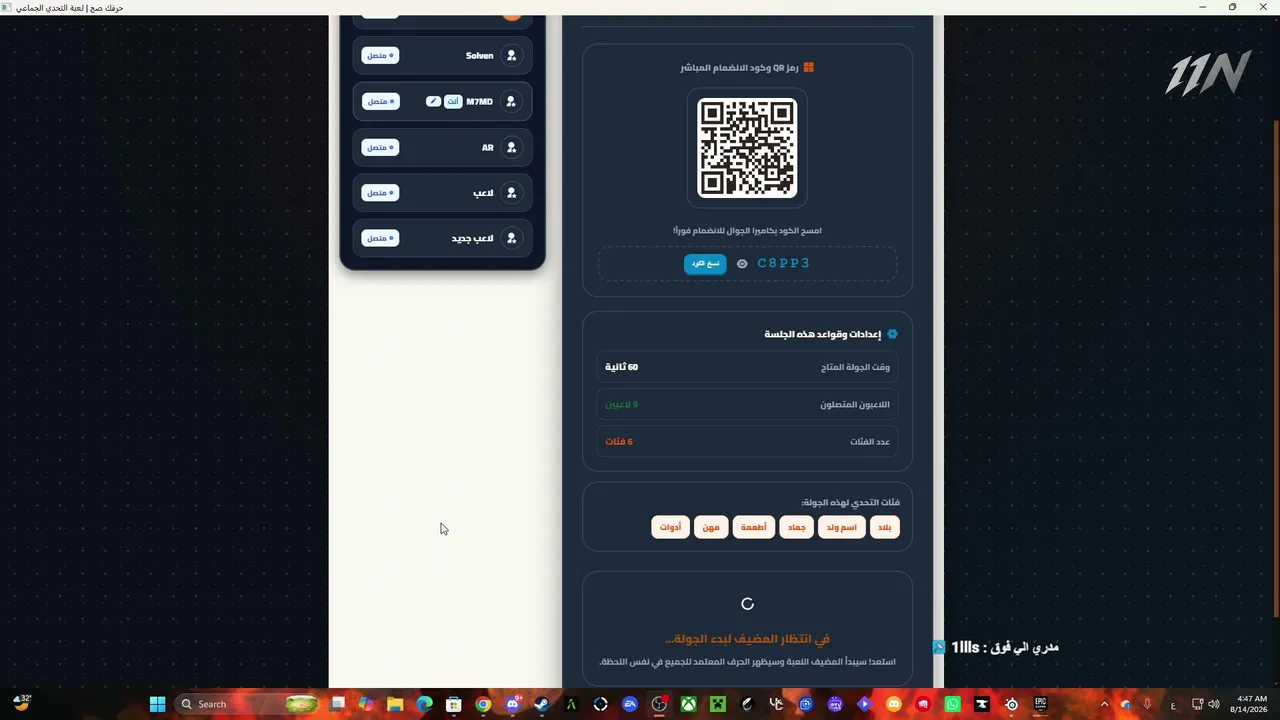Open Discord from the taskbar

click(512, 704)
